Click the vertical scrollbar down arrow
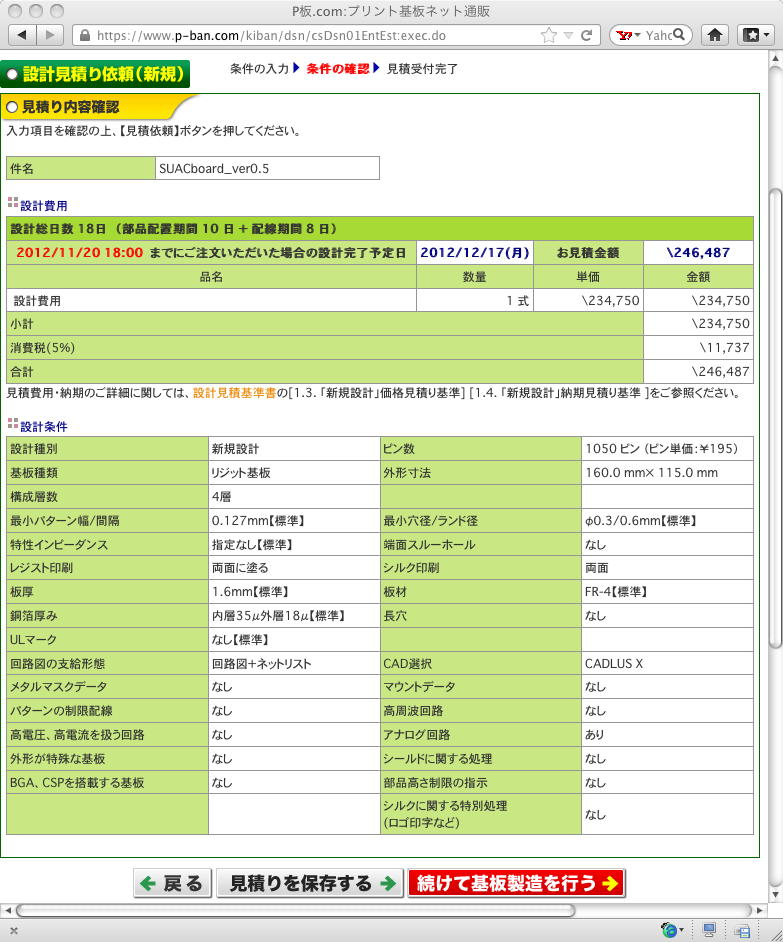Image resolution: width=783 pixels, height=942 pixels. click(775, 895)
